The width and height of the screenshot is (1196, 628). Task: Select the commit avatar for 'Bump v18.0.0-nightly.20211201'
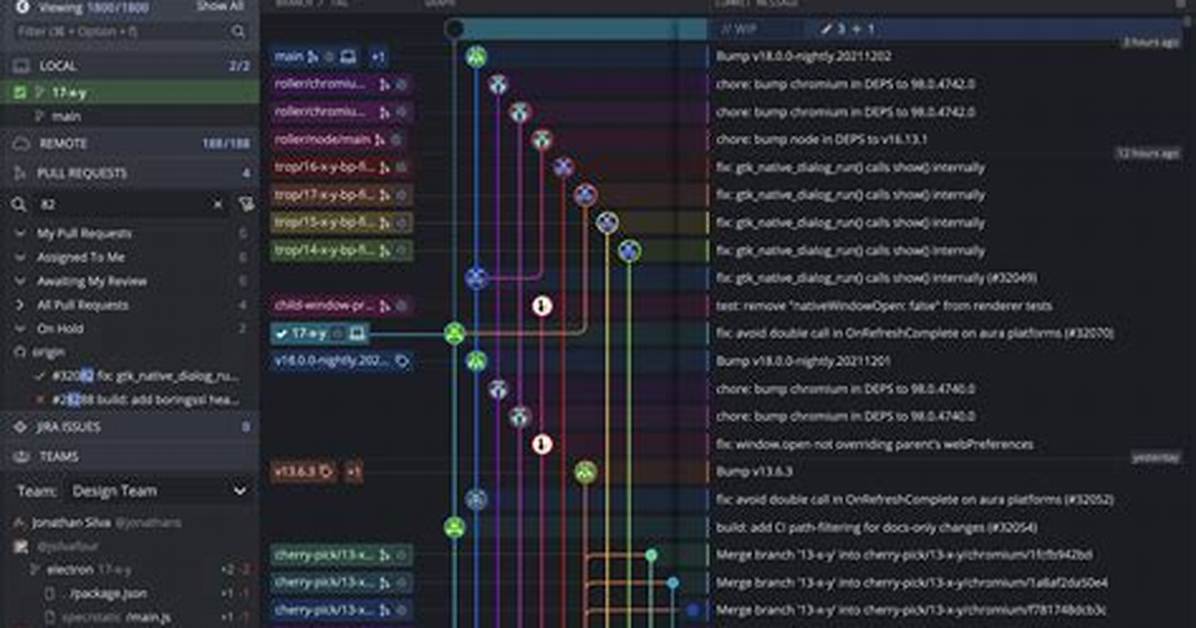point(477,361)
